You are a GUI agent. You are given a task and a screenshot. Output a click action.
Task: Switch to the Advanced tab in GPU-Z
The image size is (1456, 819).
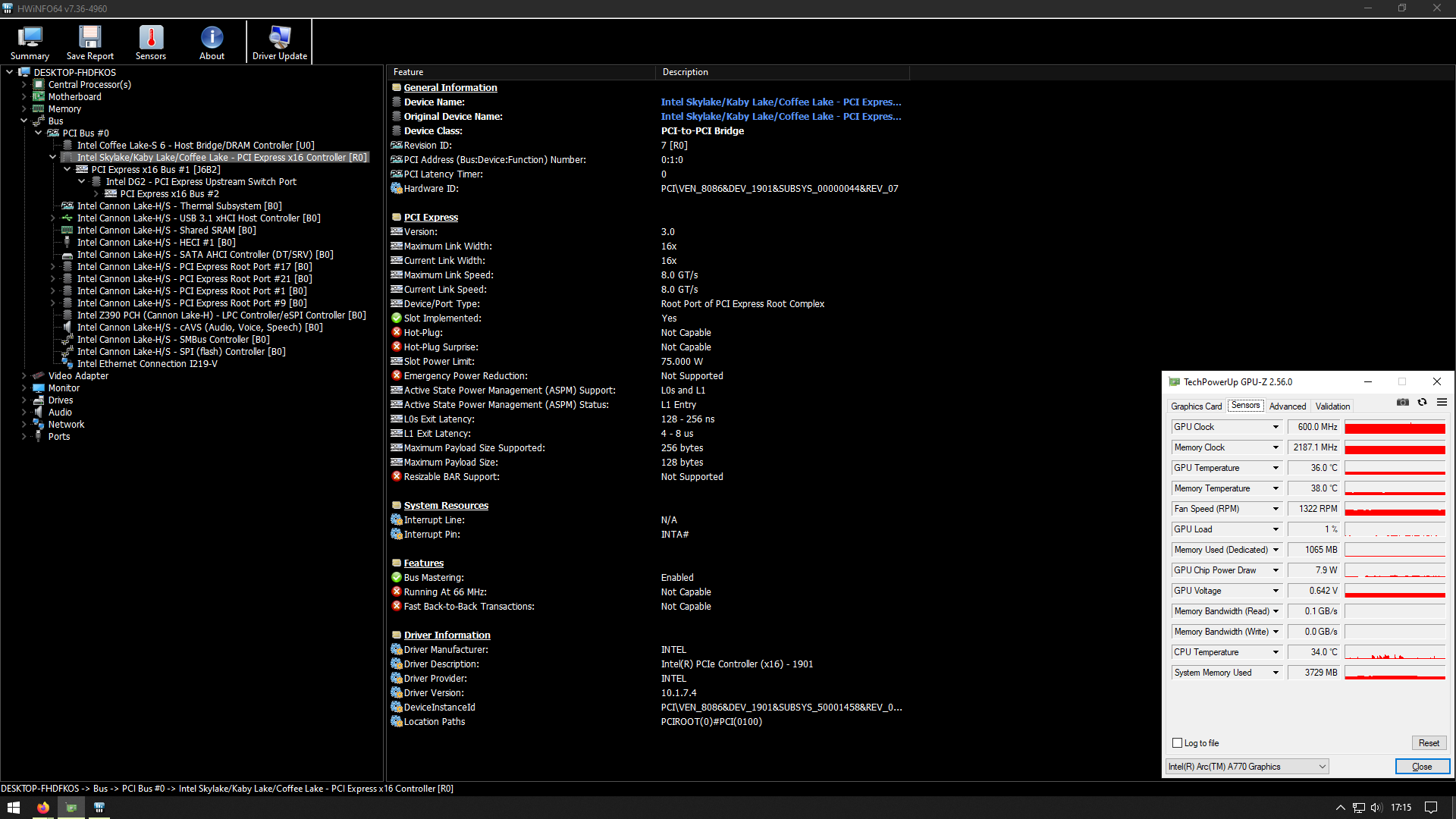coord(1287,406)
